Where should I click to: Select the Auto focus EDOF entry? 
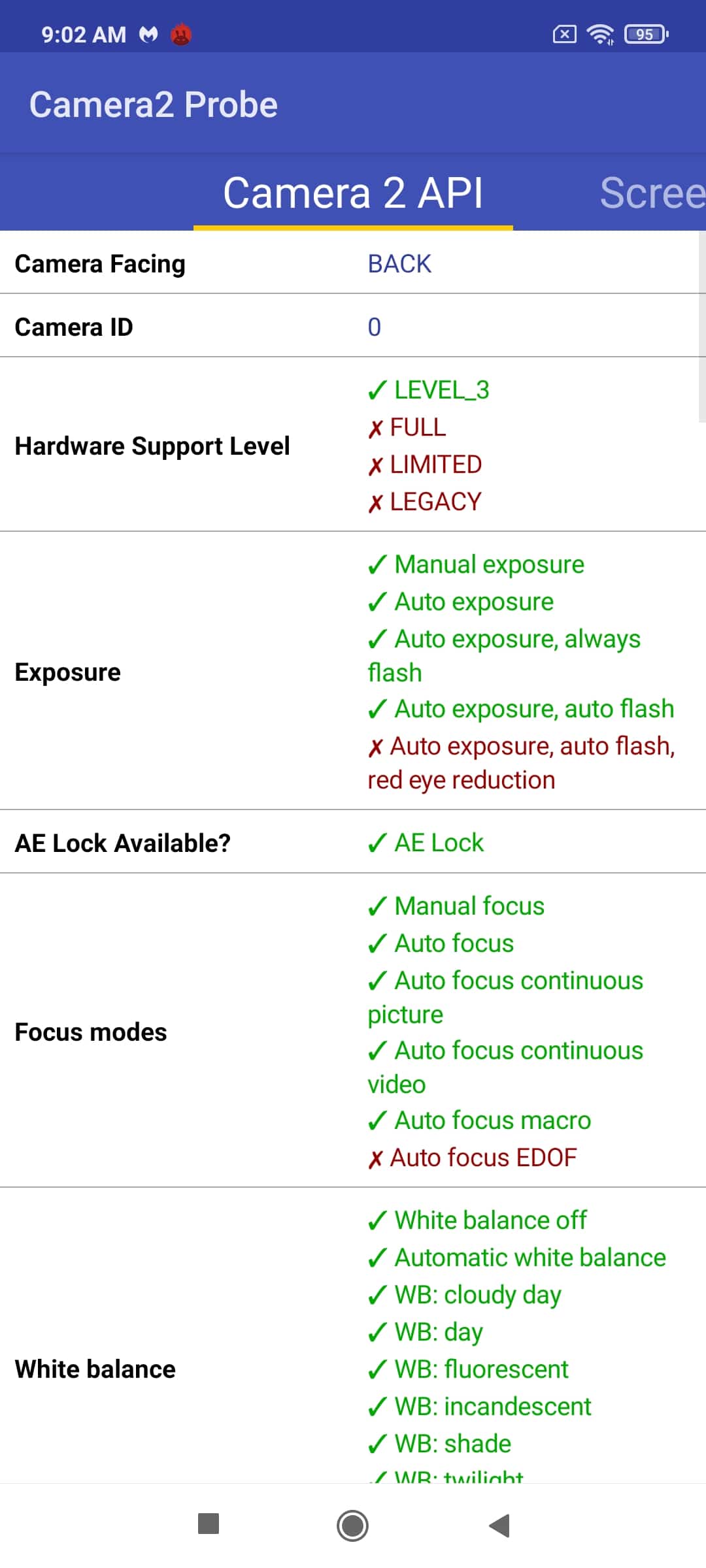point(472,1157)
